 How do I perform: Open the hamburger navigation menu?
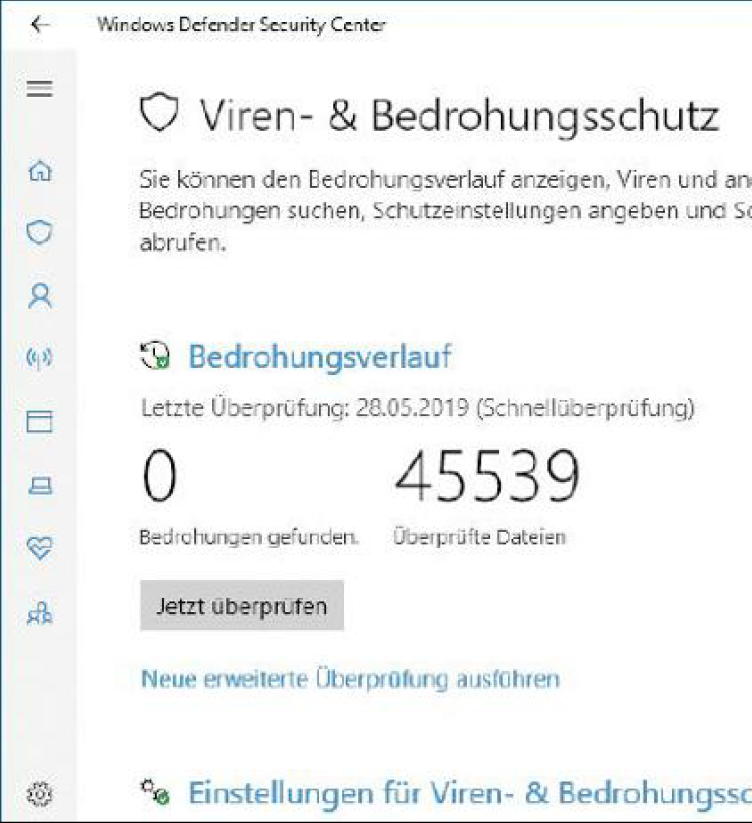[x=39, y=89]
